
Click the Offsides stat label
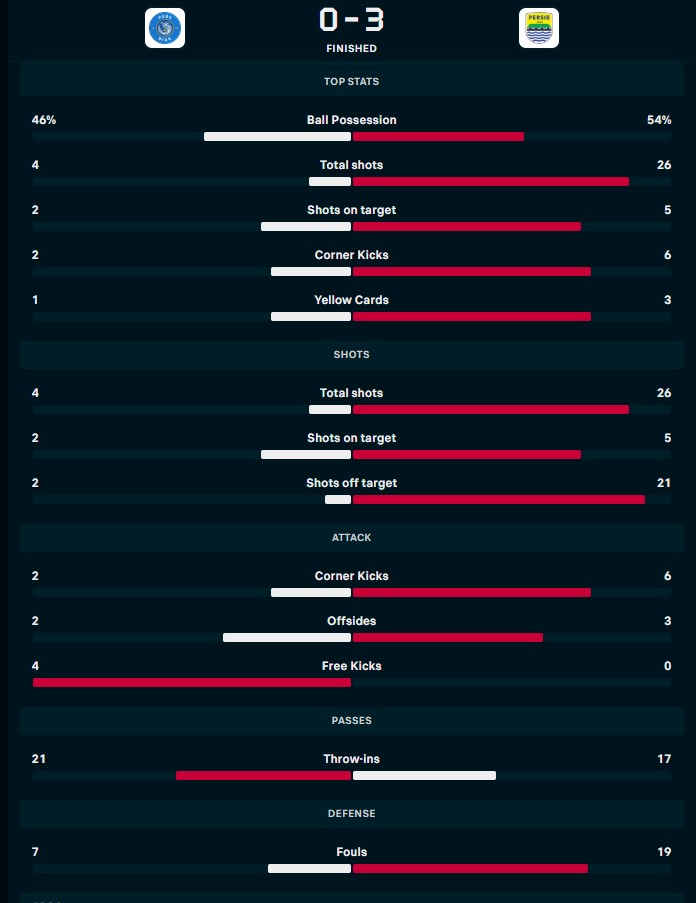[351, 621]
